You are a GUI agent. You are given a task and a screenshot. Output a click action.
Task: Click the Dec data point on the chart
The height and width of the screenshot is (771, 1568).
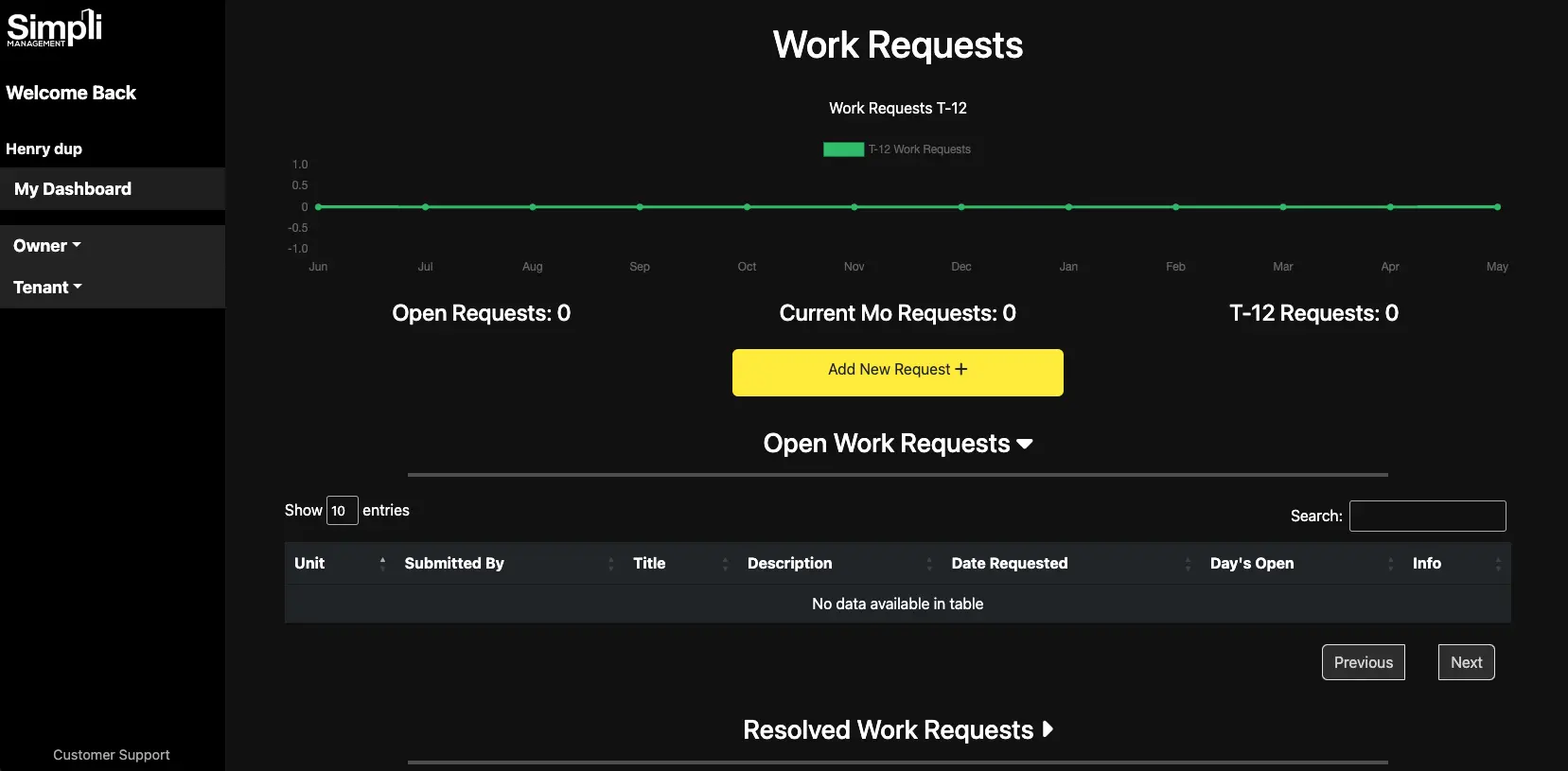[x=961, y=206]
